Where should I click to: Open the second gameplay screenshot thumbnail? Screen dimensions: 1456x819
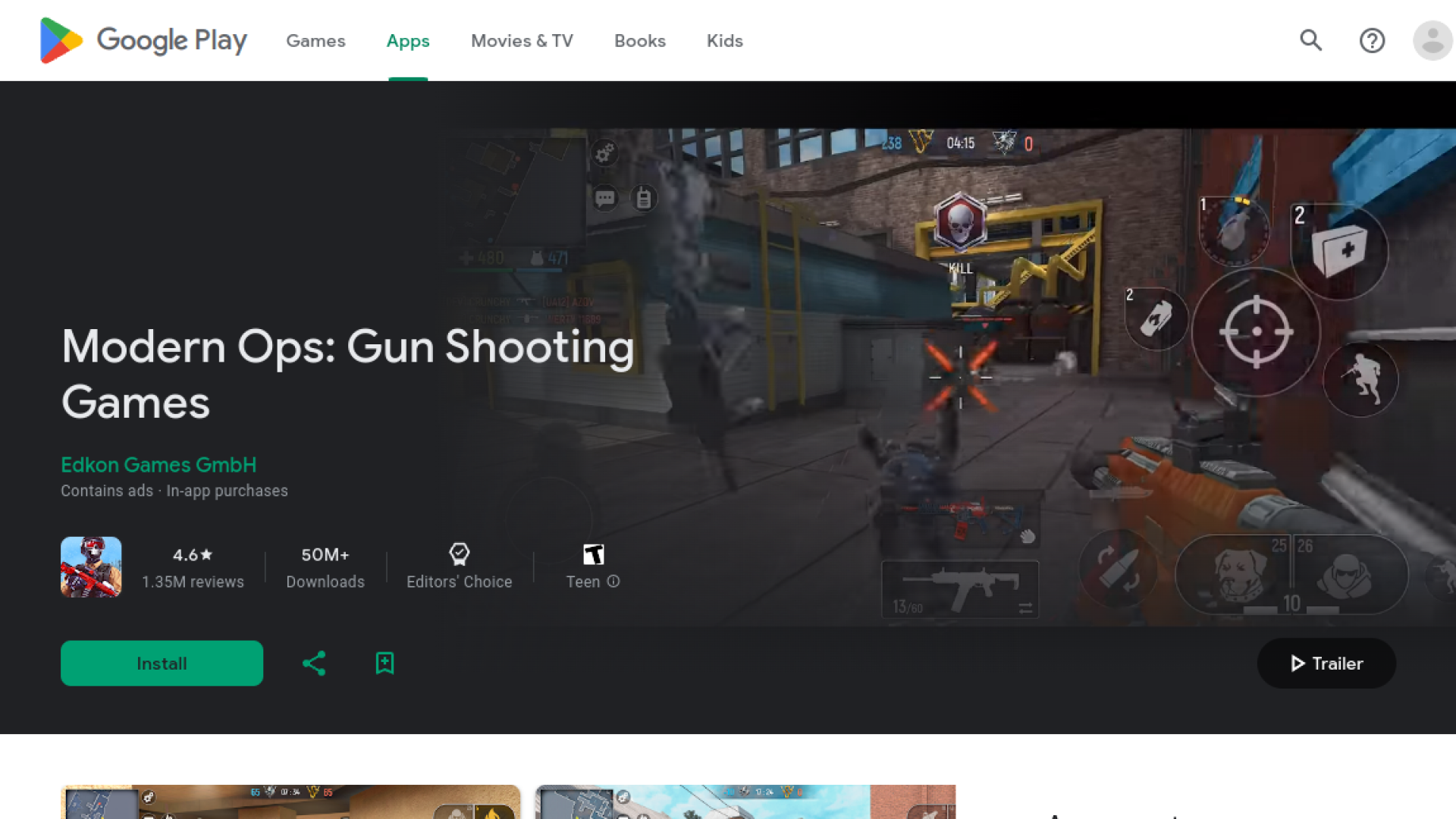[745, 802]
